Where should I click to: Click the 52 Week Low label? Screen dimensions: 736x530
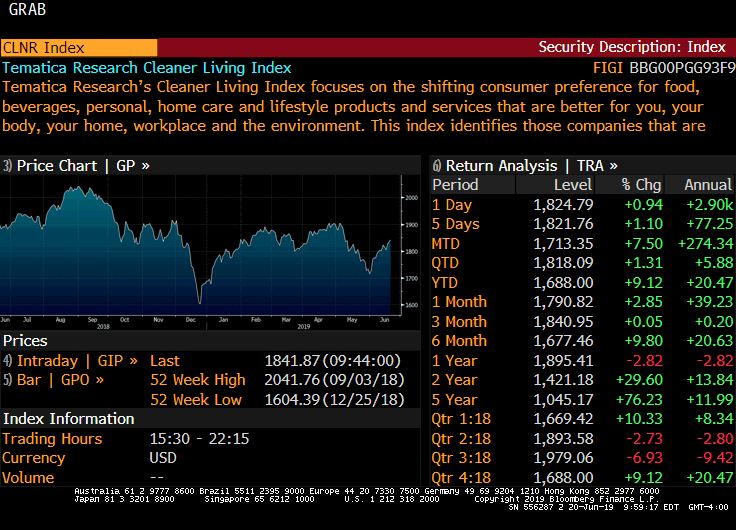click(196, 399)
